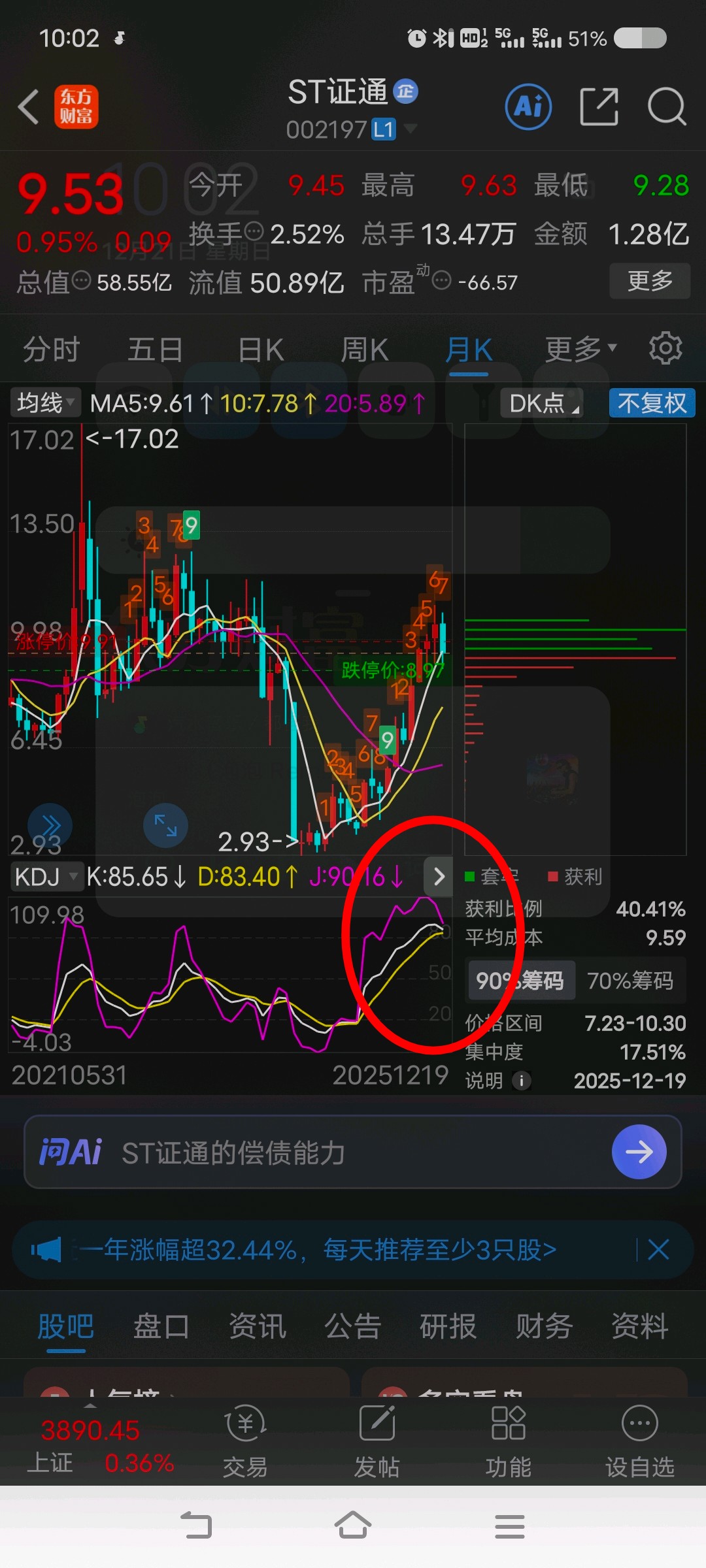Open the 股吧 tab
Screen dimensions: 706x1568
click(66, 1327)
